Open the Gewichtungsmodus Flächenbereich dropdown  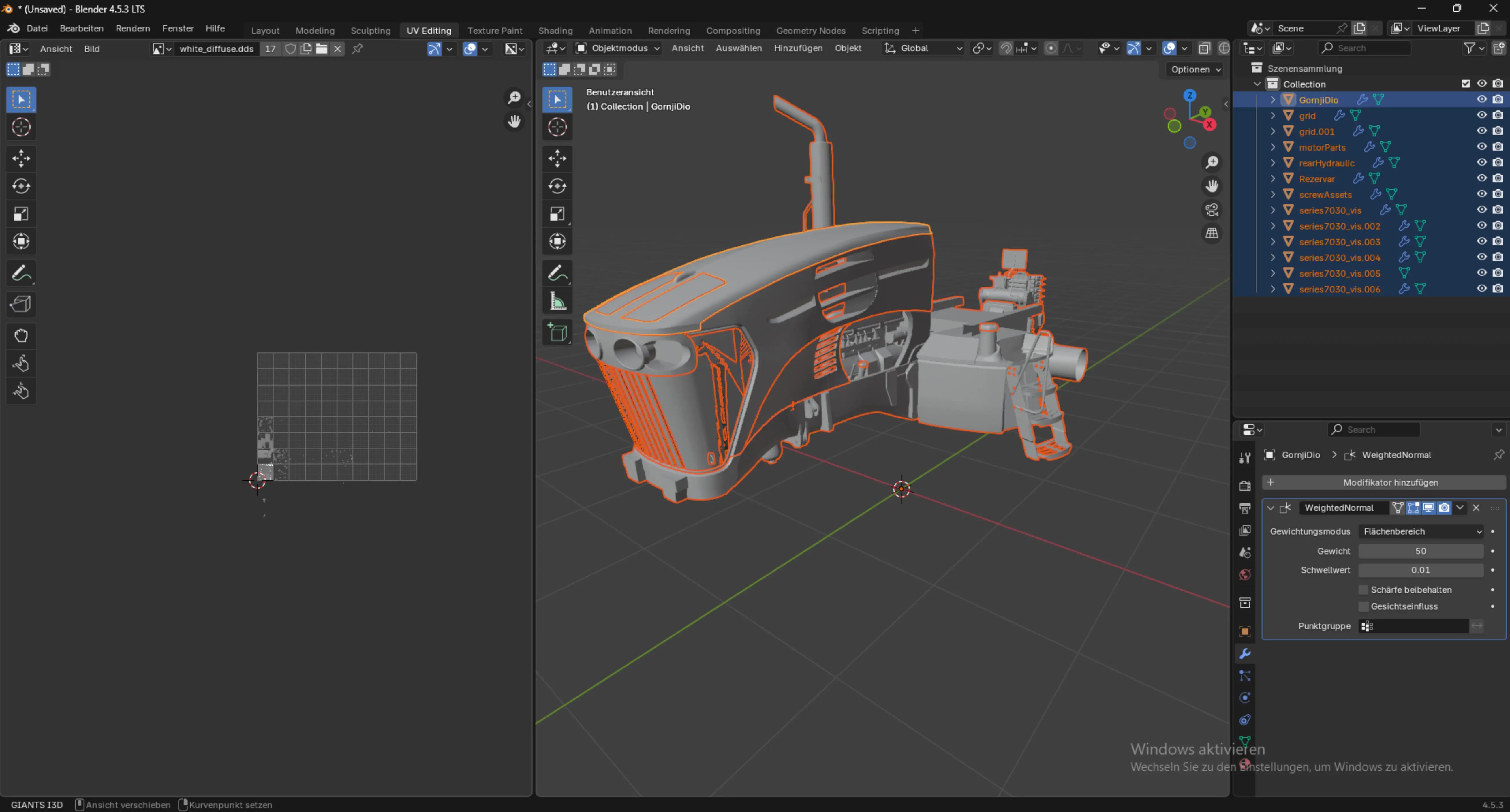[1421, 531]
